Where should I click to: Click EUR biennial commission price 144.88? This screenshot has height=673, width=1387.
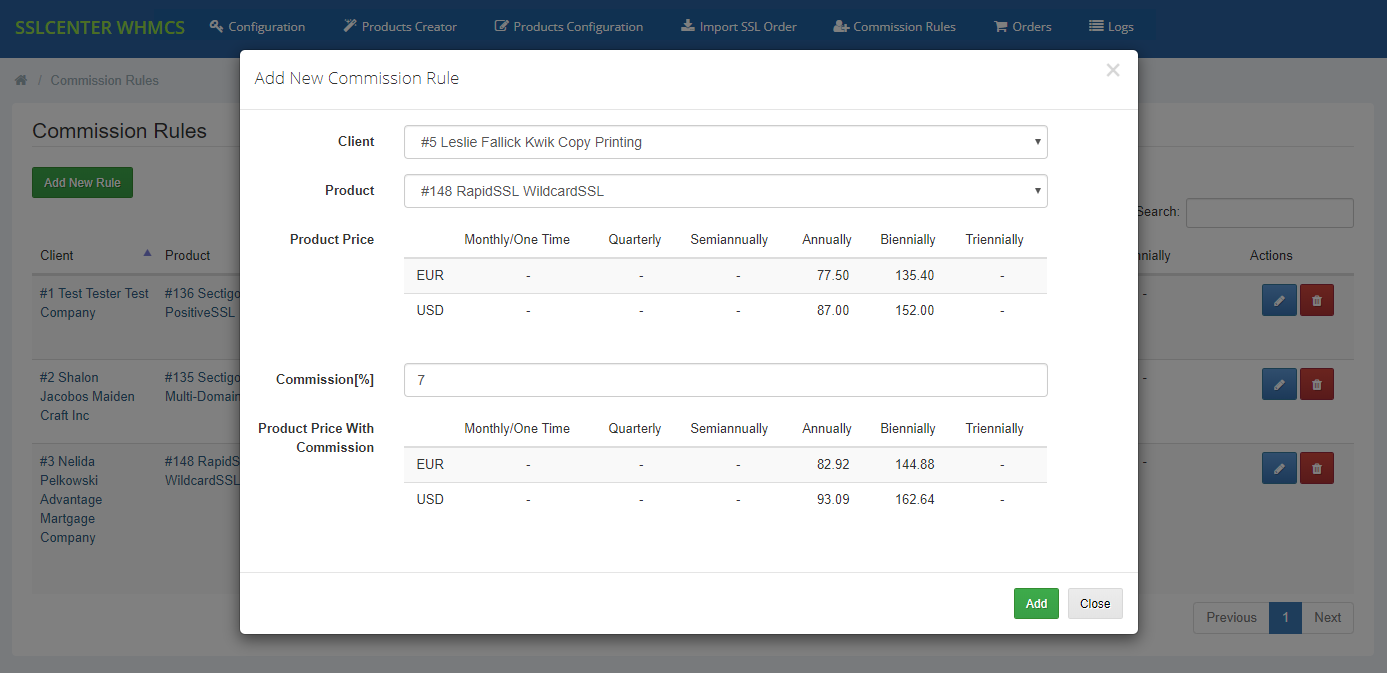tap(915, 464)
